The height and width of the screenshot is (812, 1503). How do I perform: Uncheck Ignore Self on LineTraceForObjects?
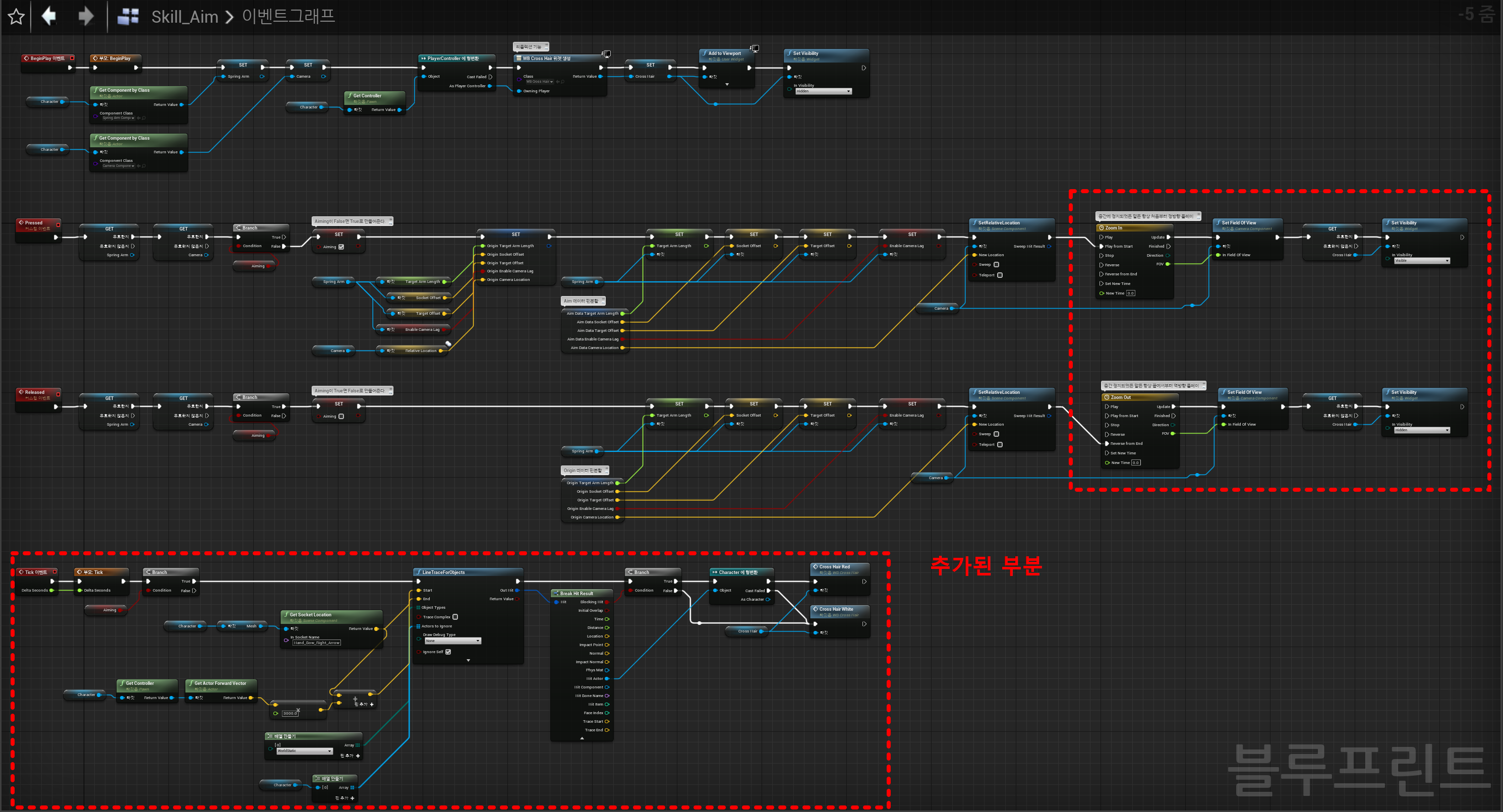[x=448, y=652]
